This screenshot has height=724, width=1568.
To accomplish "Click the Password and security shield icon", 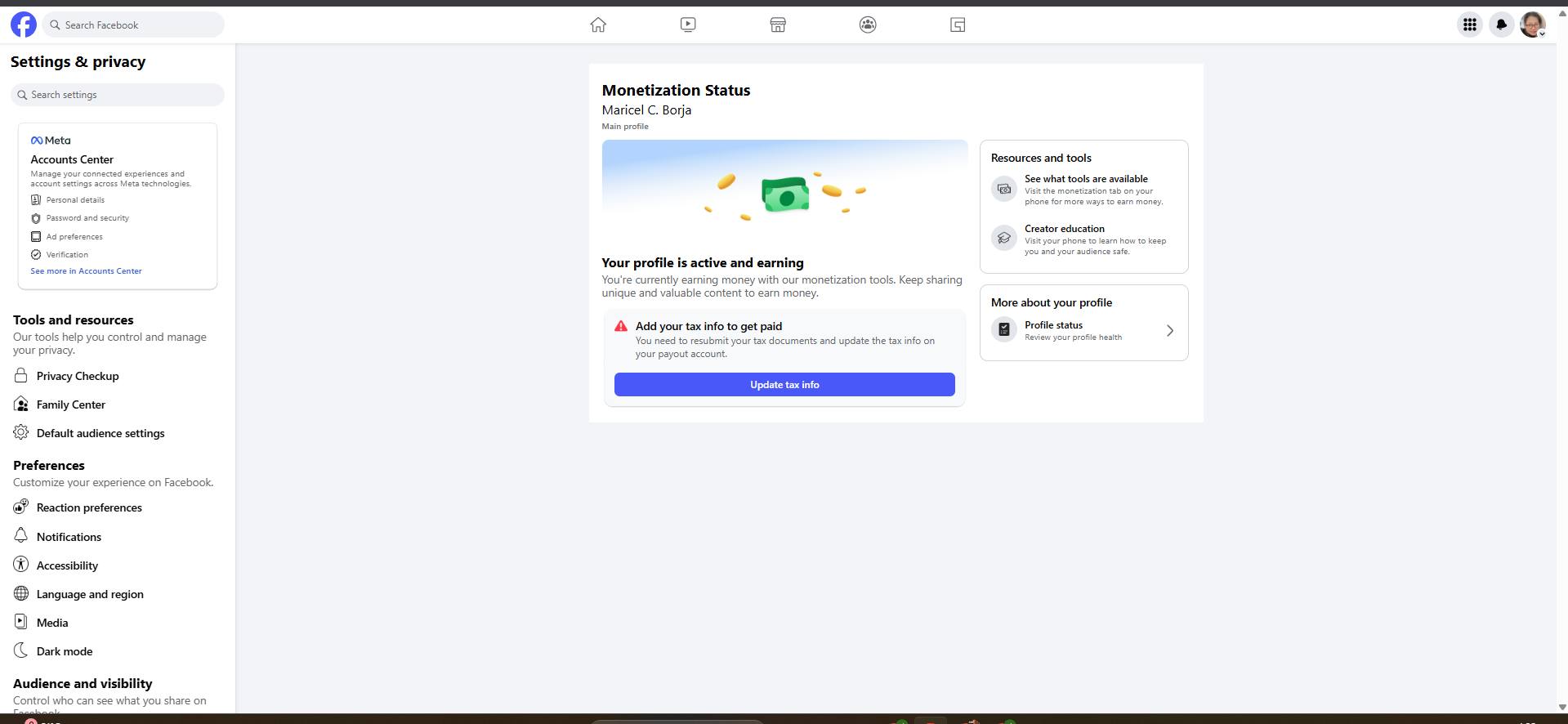I will point(35,218).
